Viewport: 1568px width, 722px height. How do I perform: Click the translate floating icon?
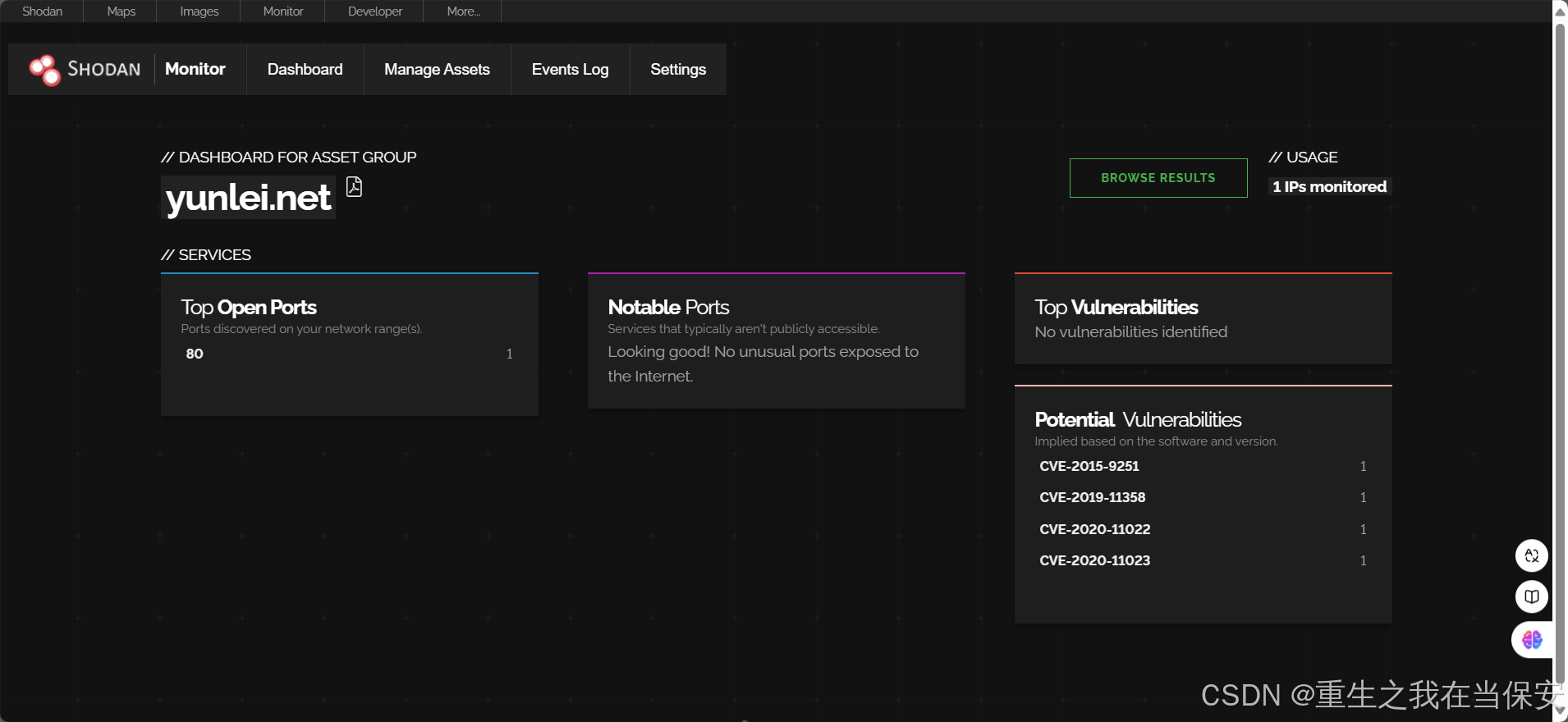(x=1531, y=555)
